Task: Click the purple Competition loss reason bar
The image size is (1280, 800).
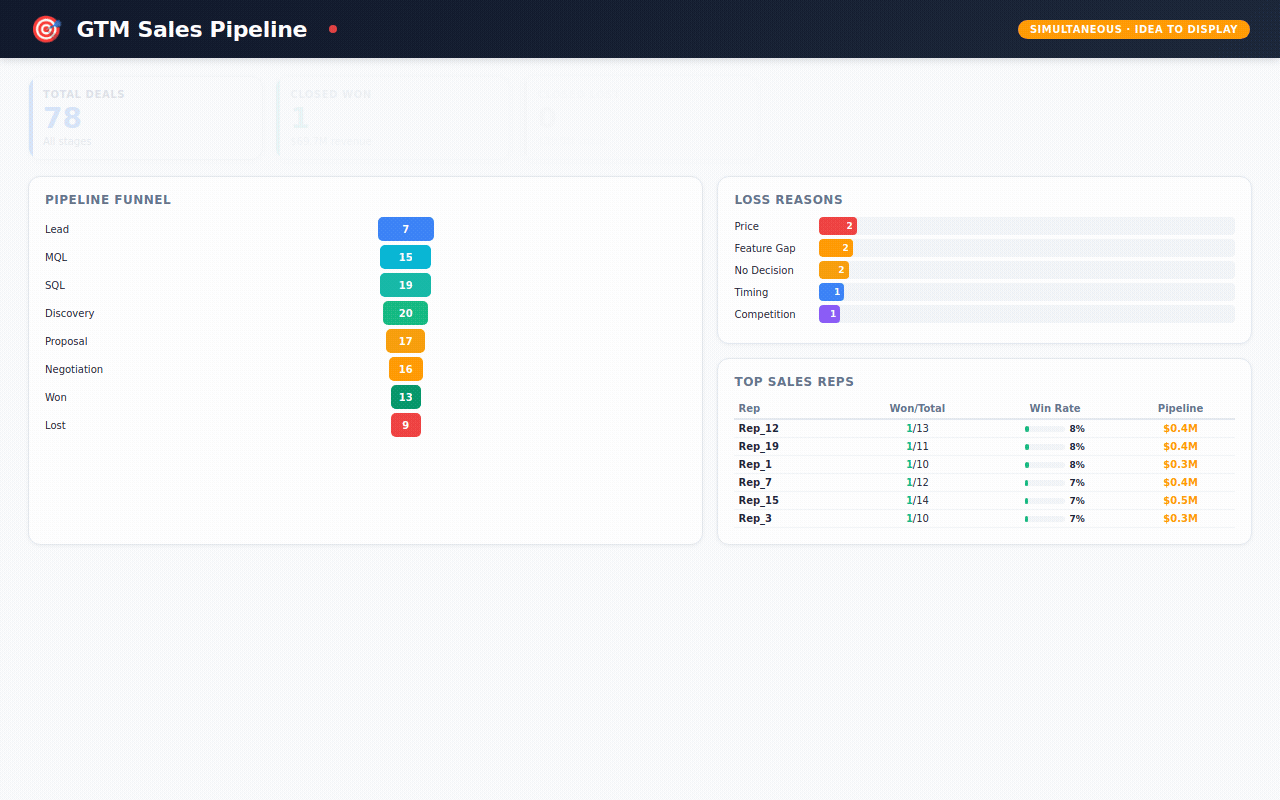Action: click(829, 314)
